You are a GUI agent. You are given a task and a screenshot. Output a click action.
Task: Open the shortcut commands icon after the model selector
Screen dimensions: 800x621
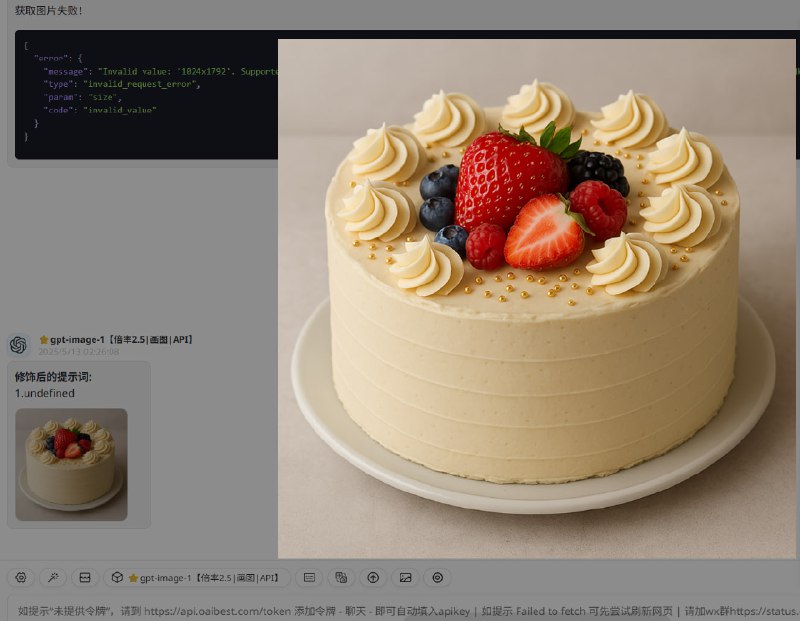click(310, 578)
